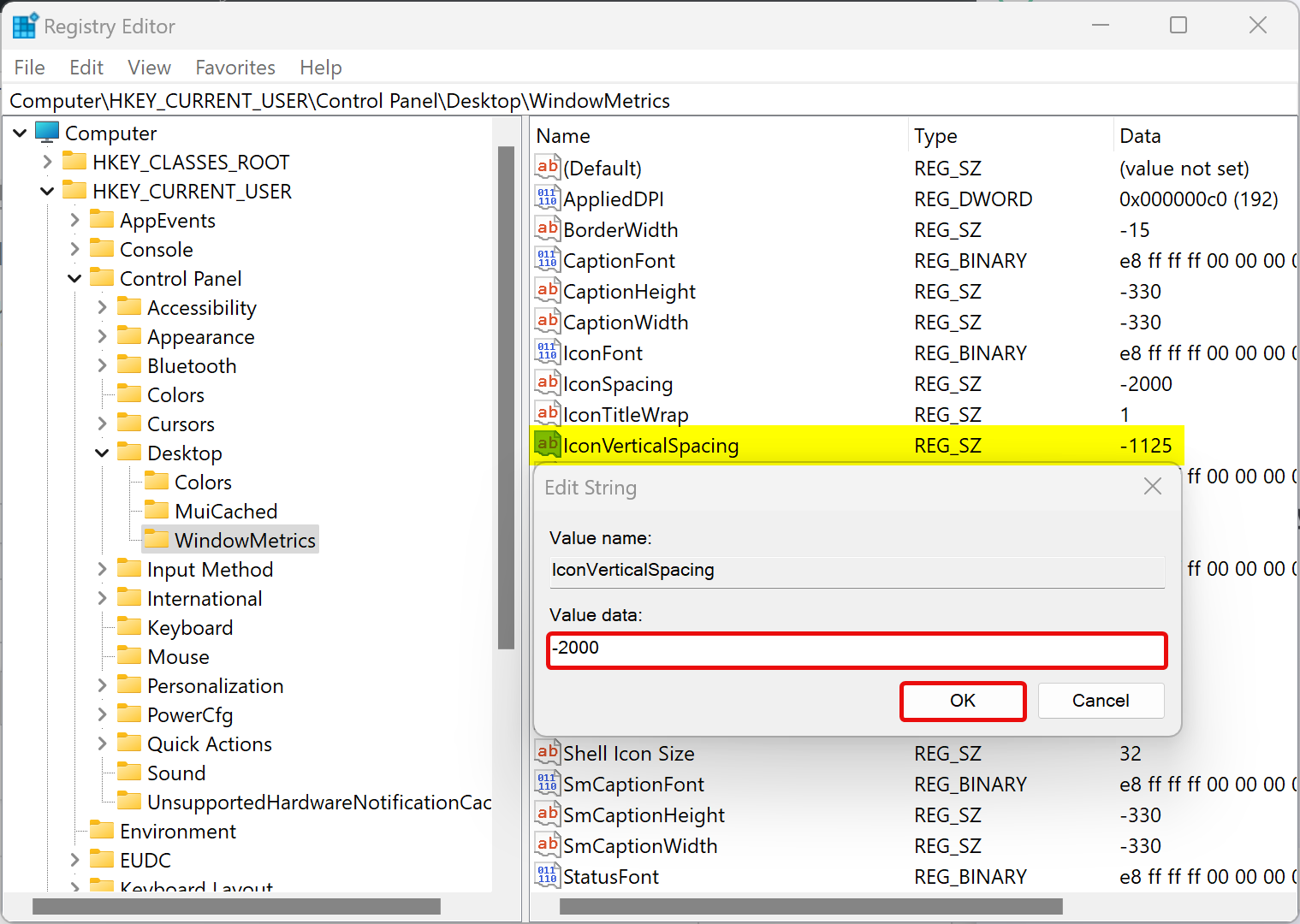Click the values pane horizontal scrollbar
The image size is (1300, 924).
pos(811,906)
